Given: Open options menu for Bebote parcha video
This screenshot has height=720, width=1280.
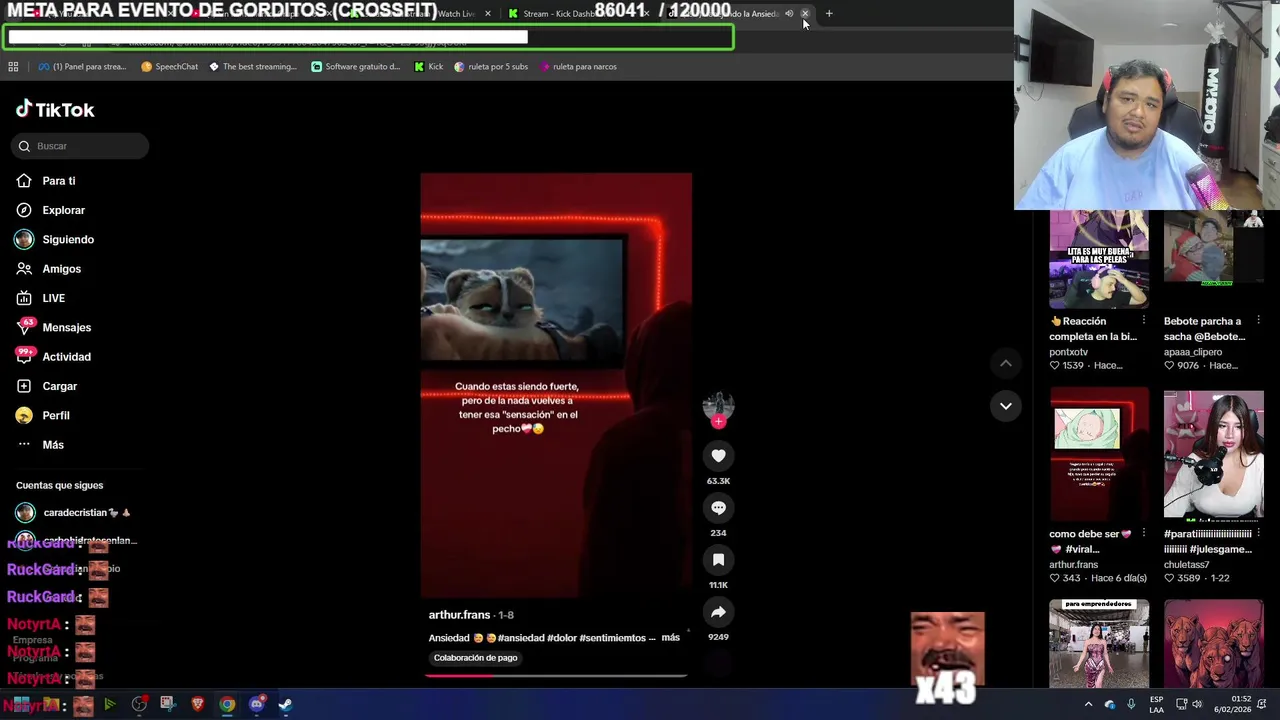Looking at the screenshot, I should point(1258,321).
